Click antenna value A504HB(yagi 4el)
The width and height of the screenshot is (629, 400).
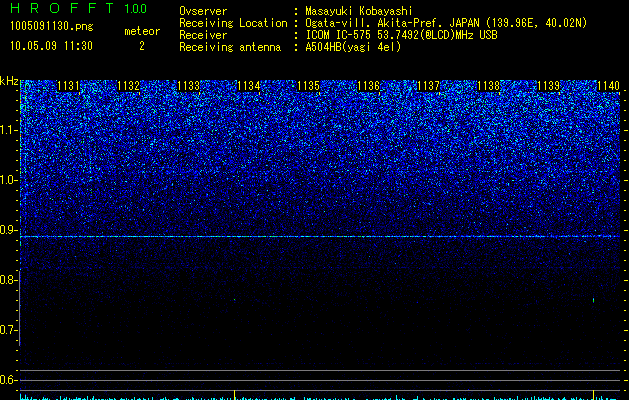353,47
